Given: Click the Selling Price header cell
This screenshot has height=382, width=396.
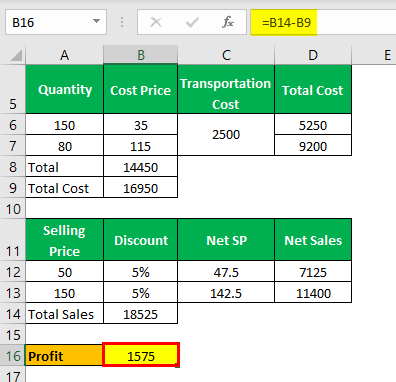Looking at the screenshot, I should [65, 240].
